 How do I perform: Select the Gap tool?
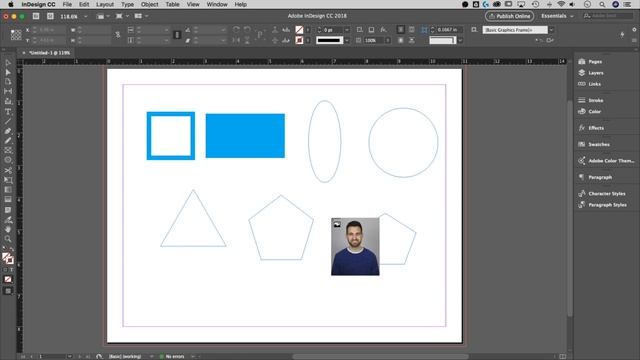[x=8, y=91]
